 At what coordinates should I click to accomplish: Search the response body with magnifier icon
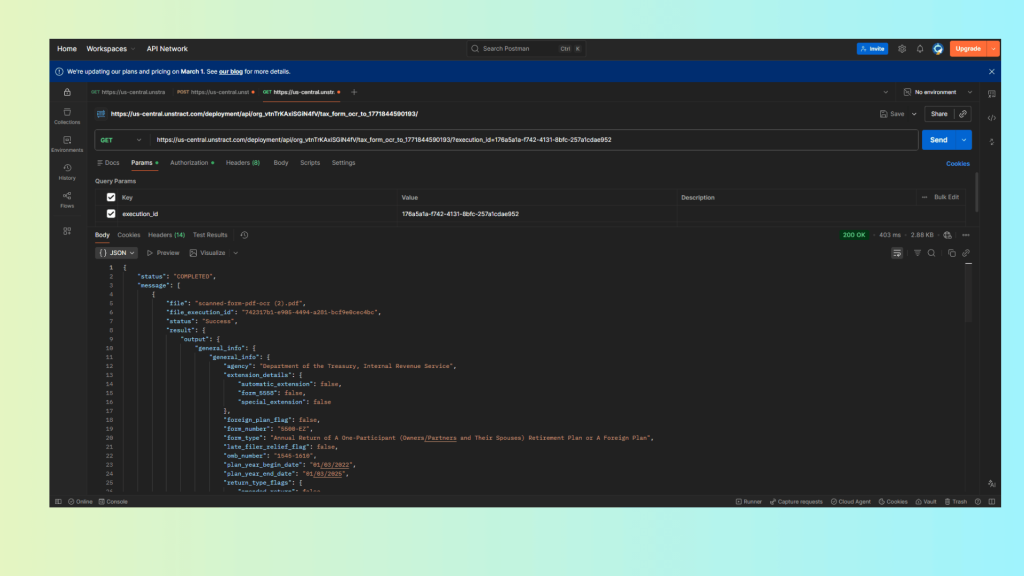931,253
